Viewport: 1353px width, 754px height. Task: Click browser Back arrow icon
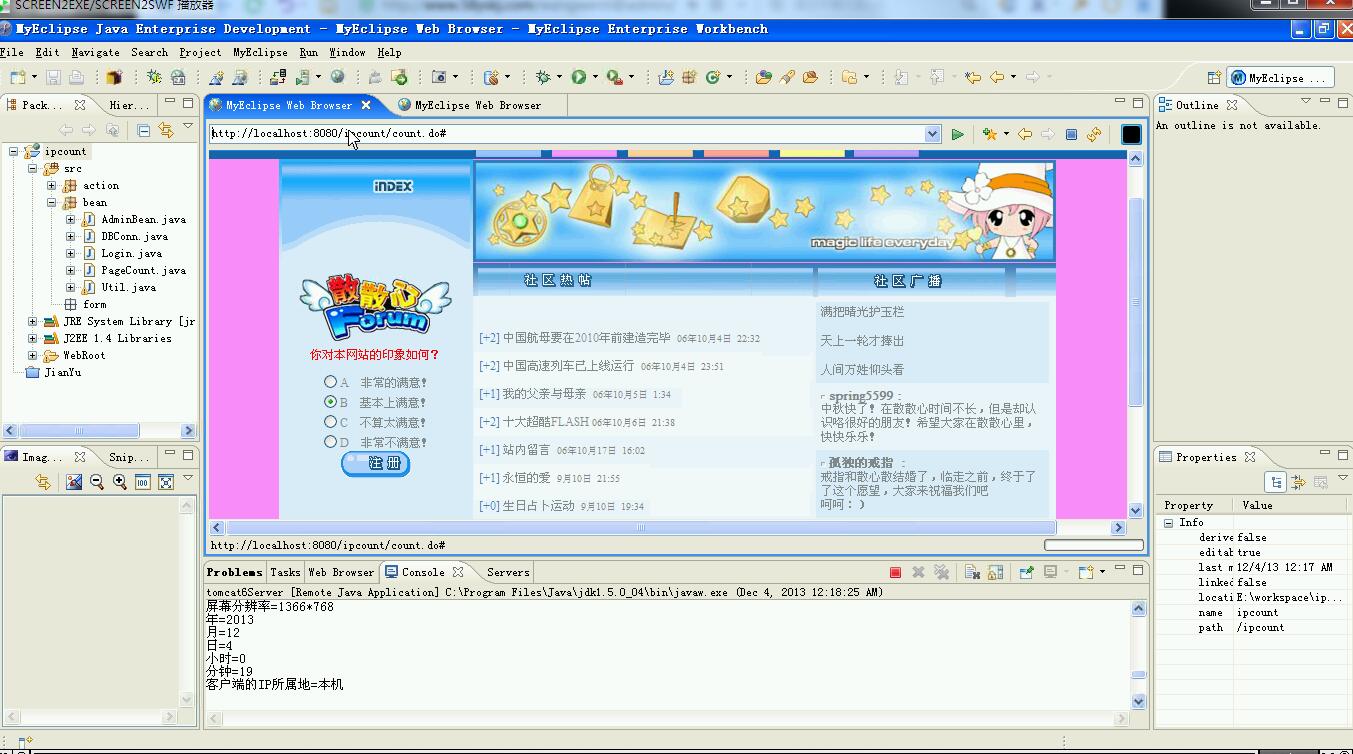(x=1025, y=134)
